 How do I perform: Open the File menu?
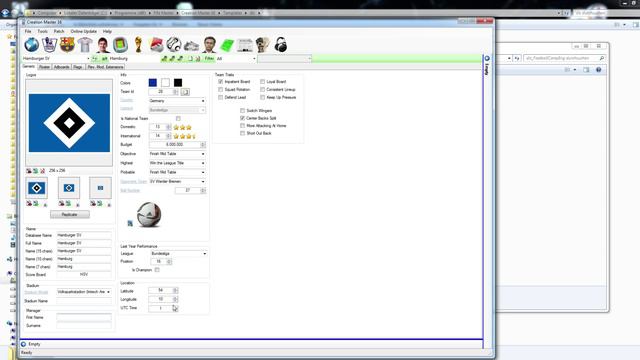point(28,31)
